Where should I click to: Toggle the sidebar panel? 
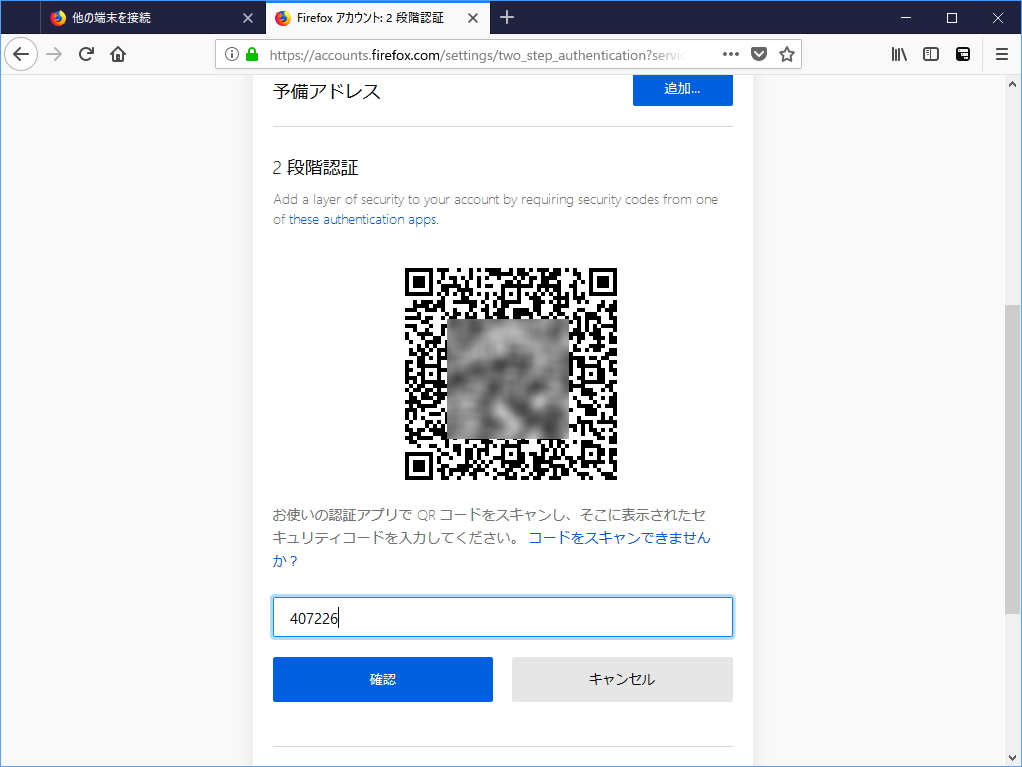coord(931,54)
